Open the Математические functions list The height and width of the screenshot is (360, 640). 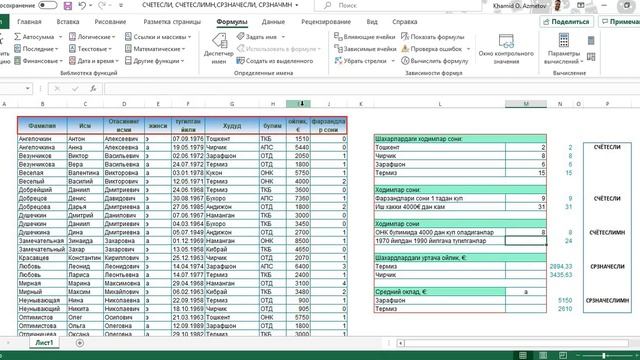point(155,49)
